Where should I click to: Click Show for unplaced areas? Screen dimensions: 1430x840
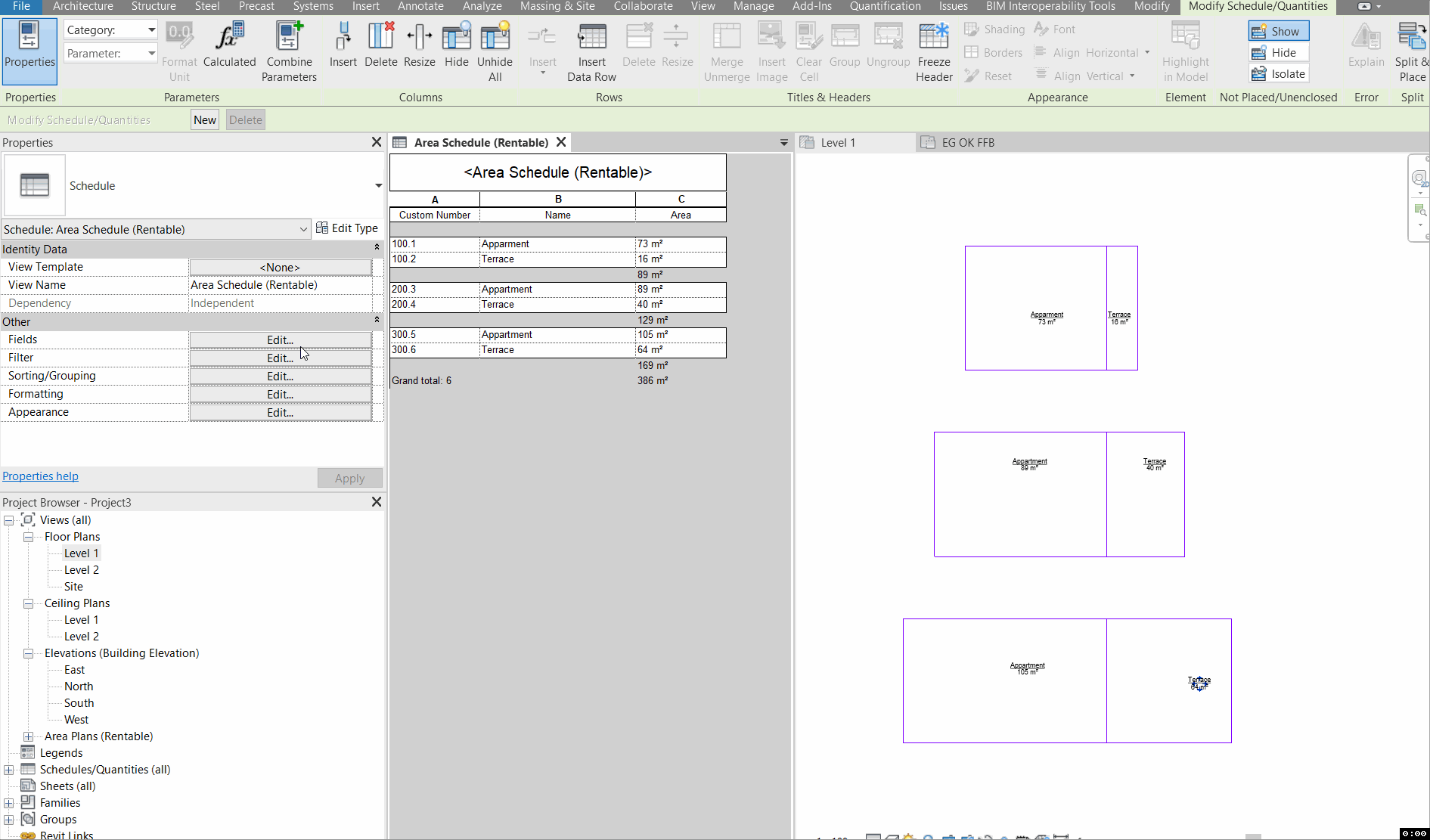point(1278,31)
